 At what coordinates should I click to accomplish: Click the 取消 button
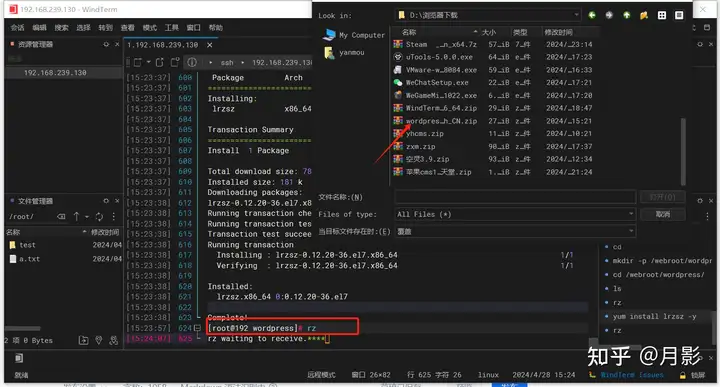(663, 214)
